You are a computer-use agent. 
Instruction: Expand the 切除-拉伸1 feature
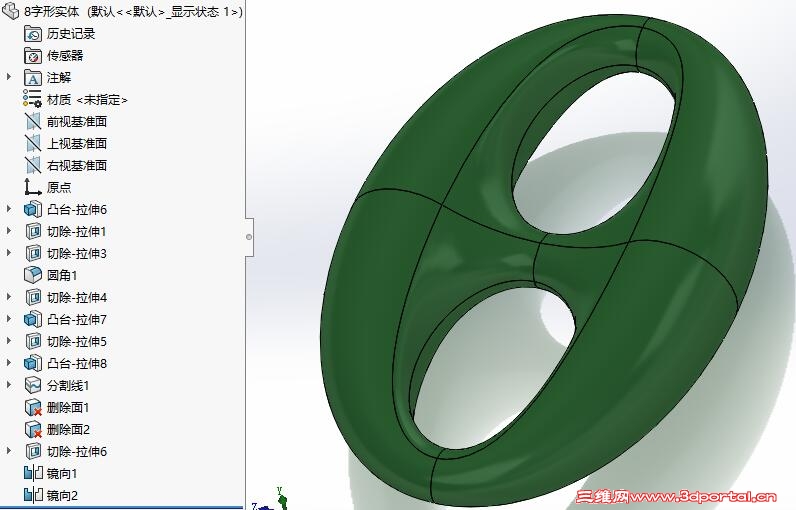tap(9, 231)
